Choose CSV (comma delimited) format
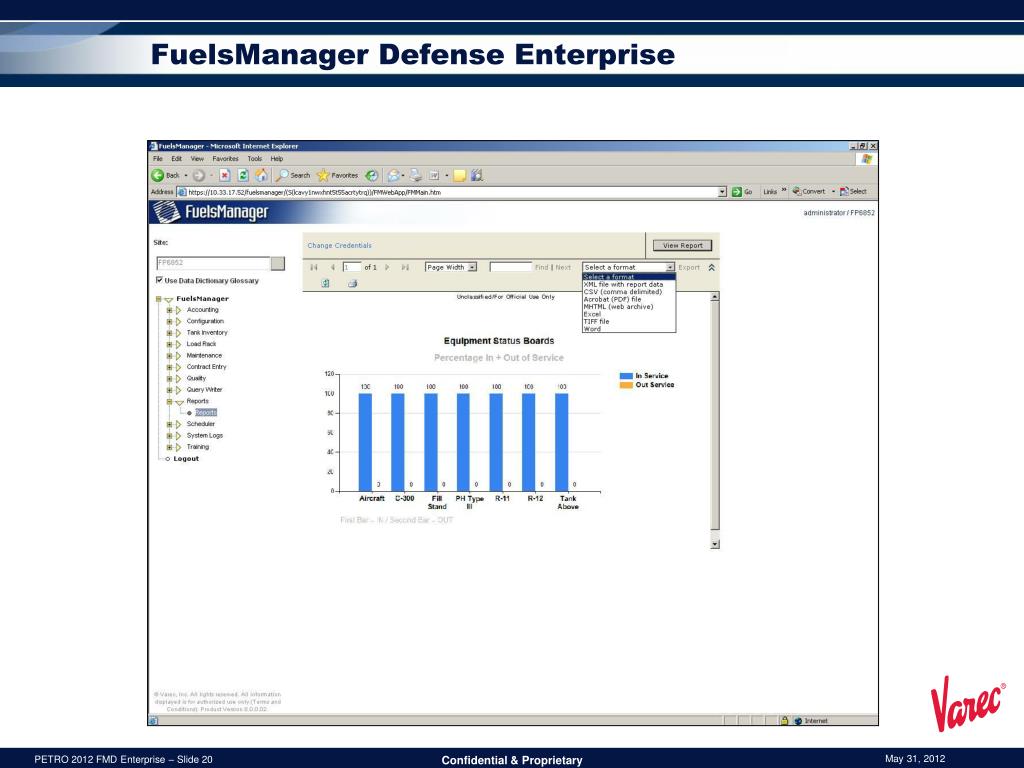 point(629,292)
